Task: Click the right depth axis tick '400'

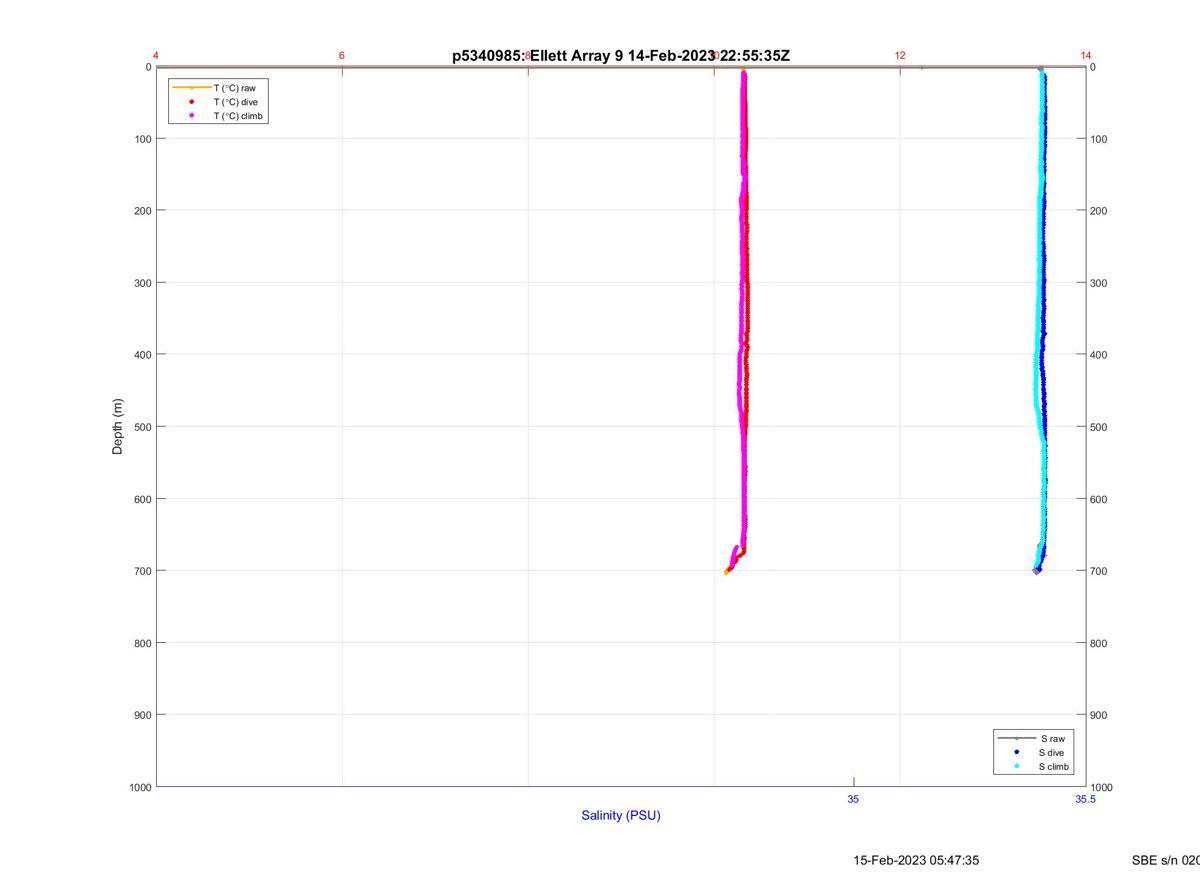Action: pyautogui.click(x=1099, y=355)
